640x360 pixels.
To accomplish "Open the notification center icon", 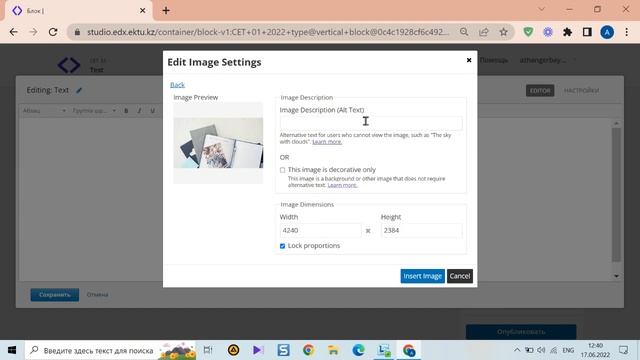I will [623, 350].
